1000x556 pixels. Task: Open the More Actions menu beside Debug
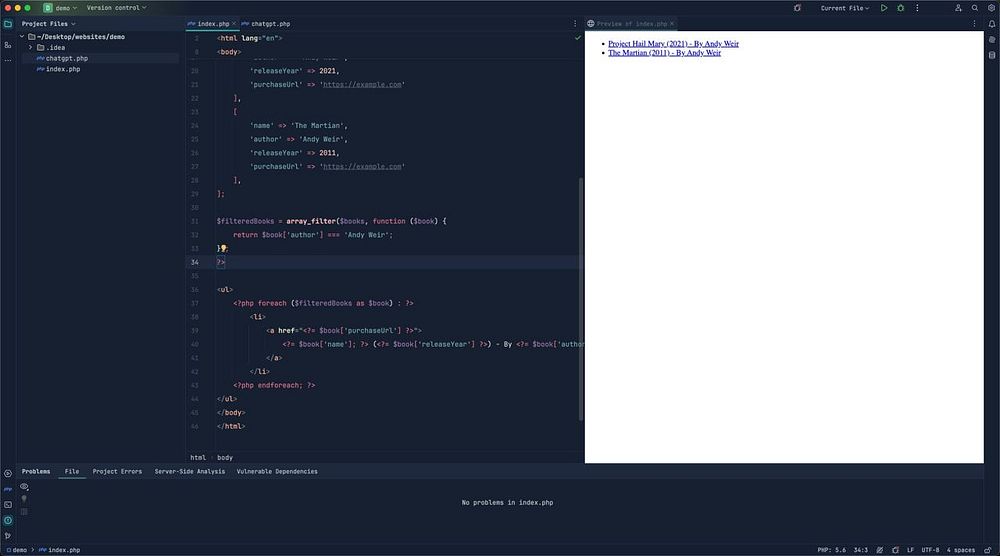(917, 8)
